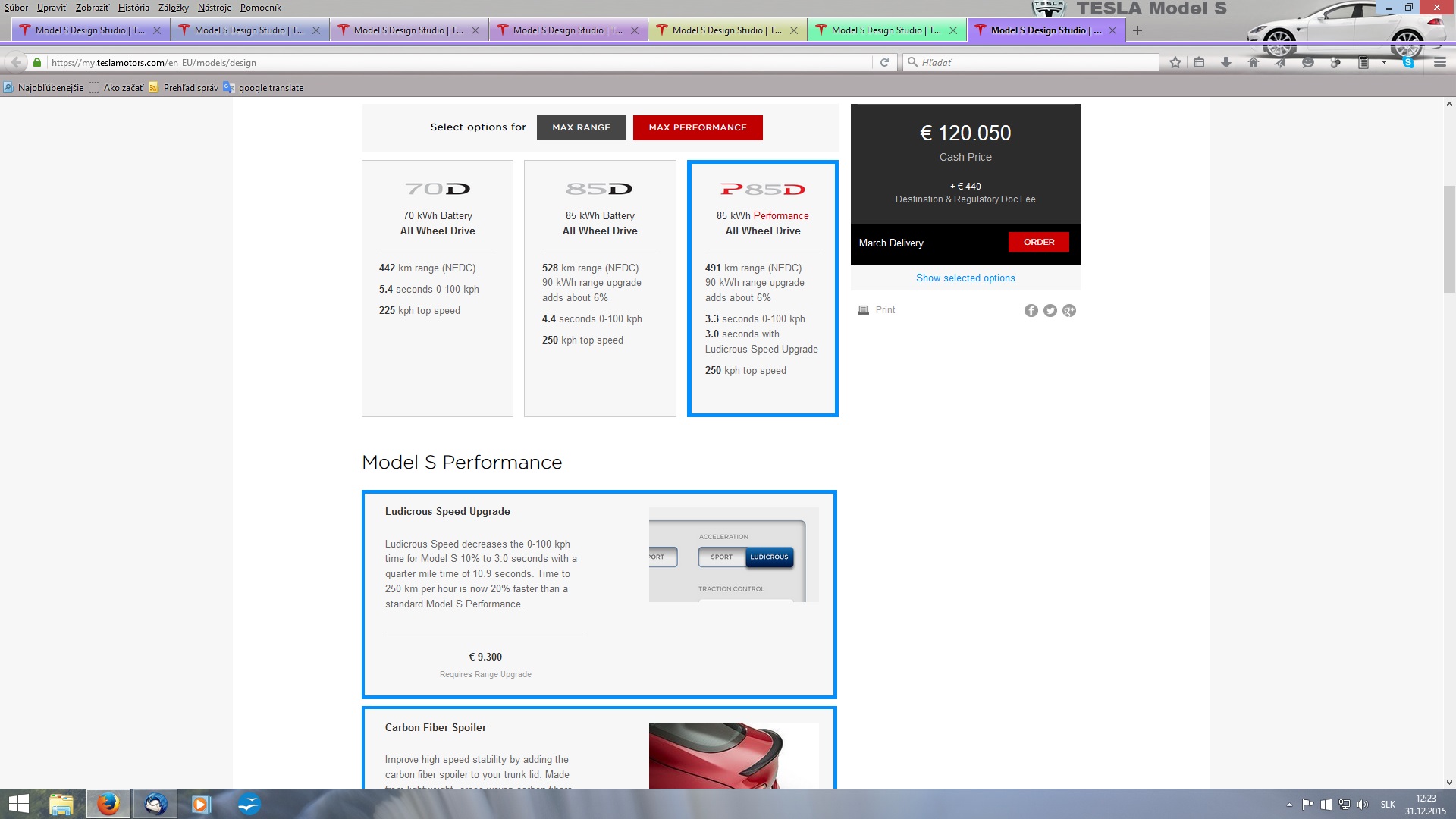Click the MAX RANGE button

click(x=582, y=127)
